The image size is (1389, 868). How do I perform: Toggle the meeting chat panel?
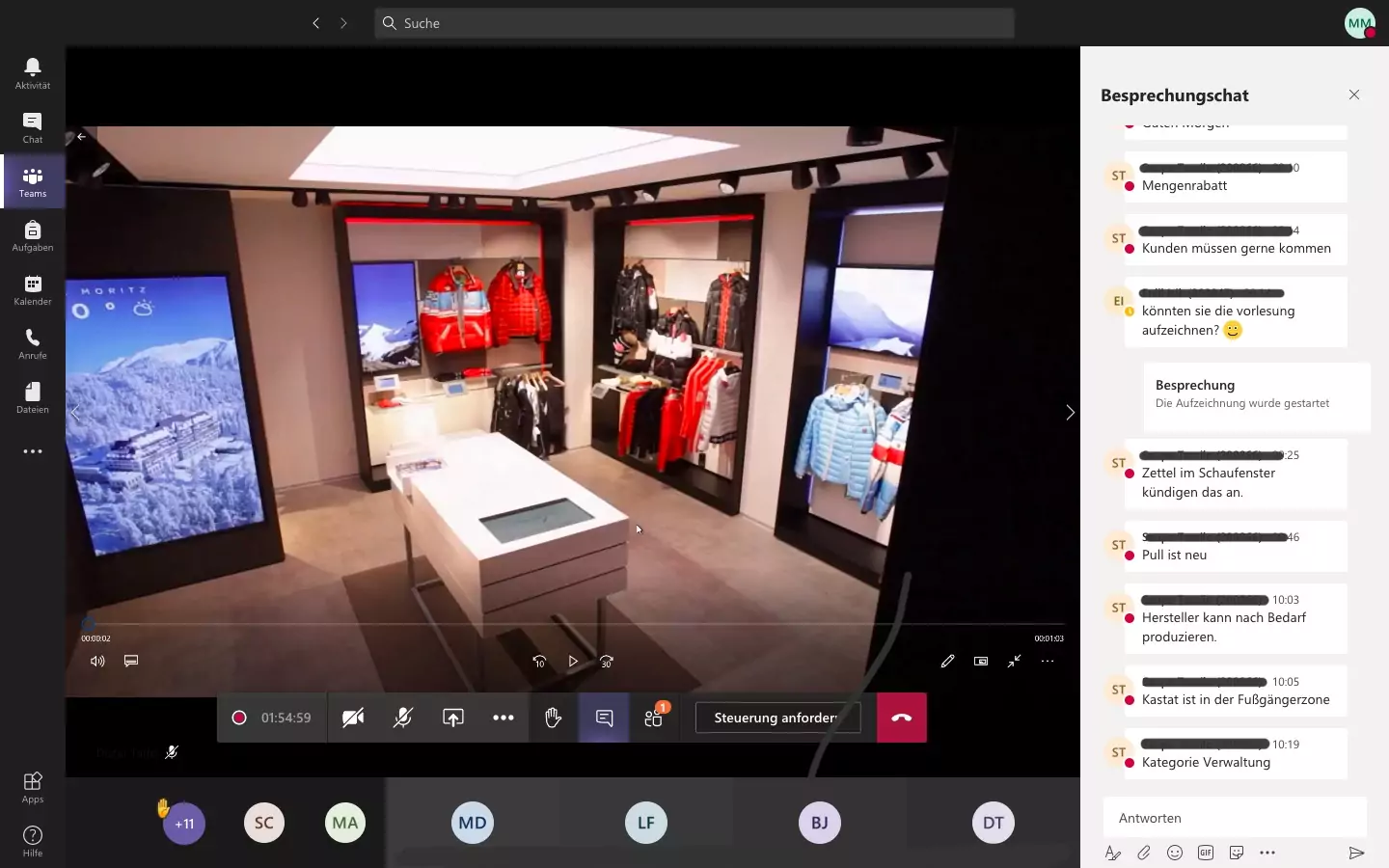604,718
